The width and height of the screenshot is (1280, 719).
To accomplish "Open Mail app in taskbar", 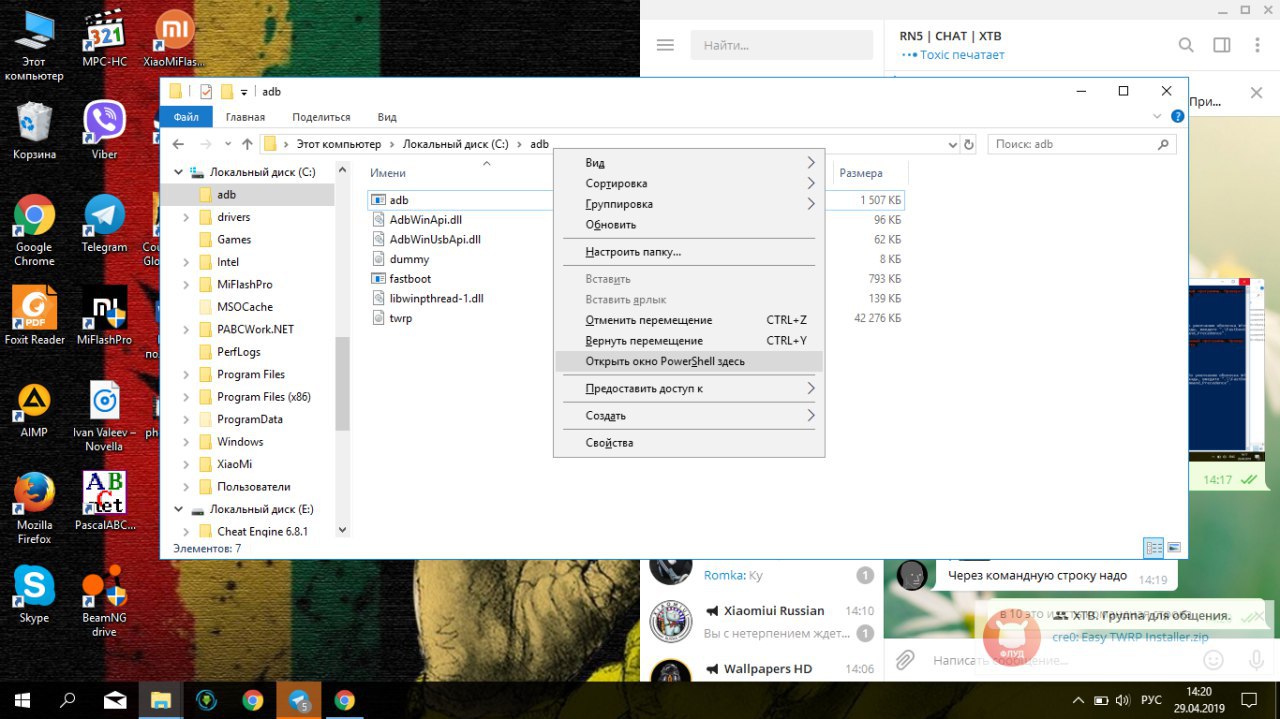I will pyautogui.click(x=115, y=700).
